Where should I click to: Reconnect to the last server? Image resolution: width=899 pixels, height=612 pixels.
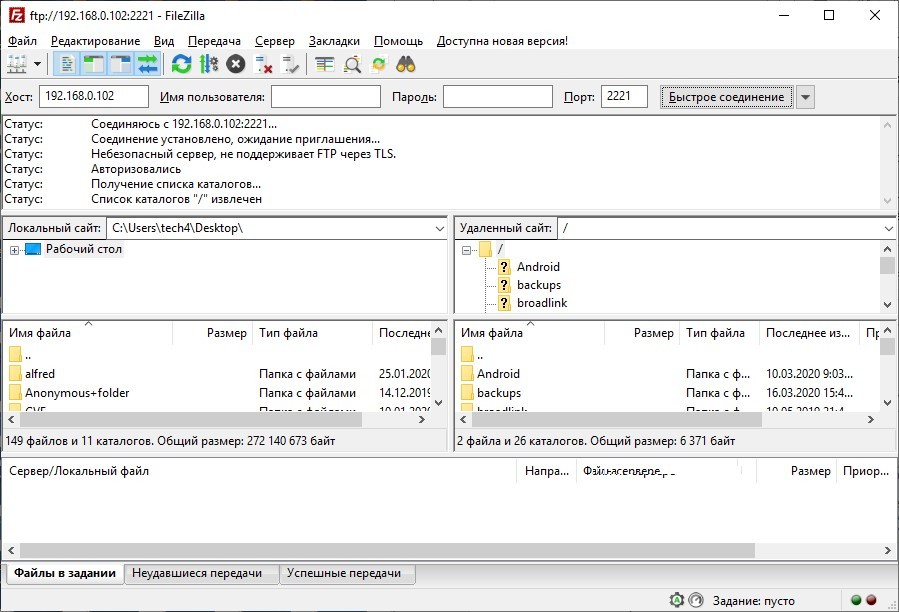[x=291, y=64]
